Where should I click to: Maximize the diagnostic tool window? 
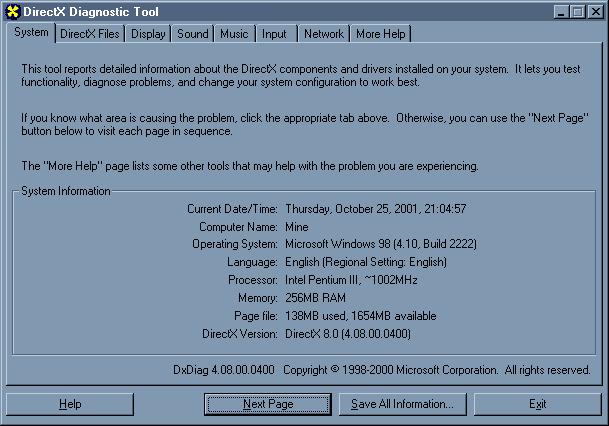(579, 11)
